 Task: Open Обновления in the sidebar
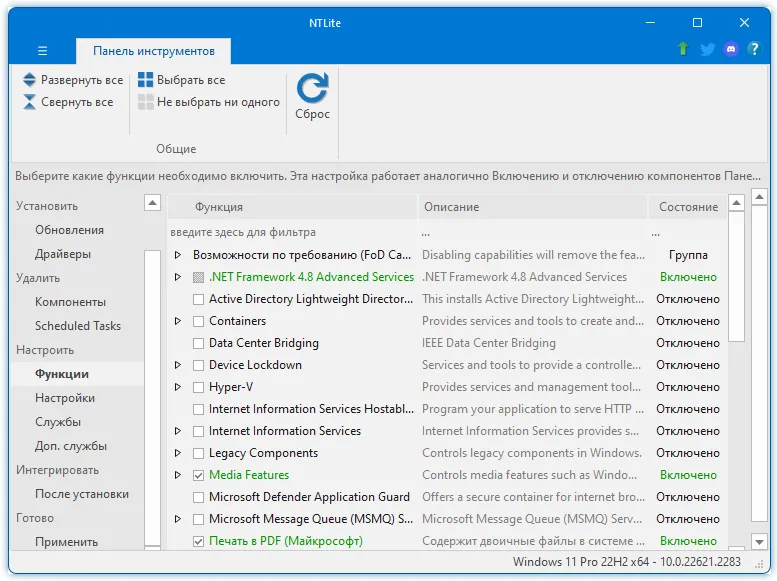click(x=69, y=230)
